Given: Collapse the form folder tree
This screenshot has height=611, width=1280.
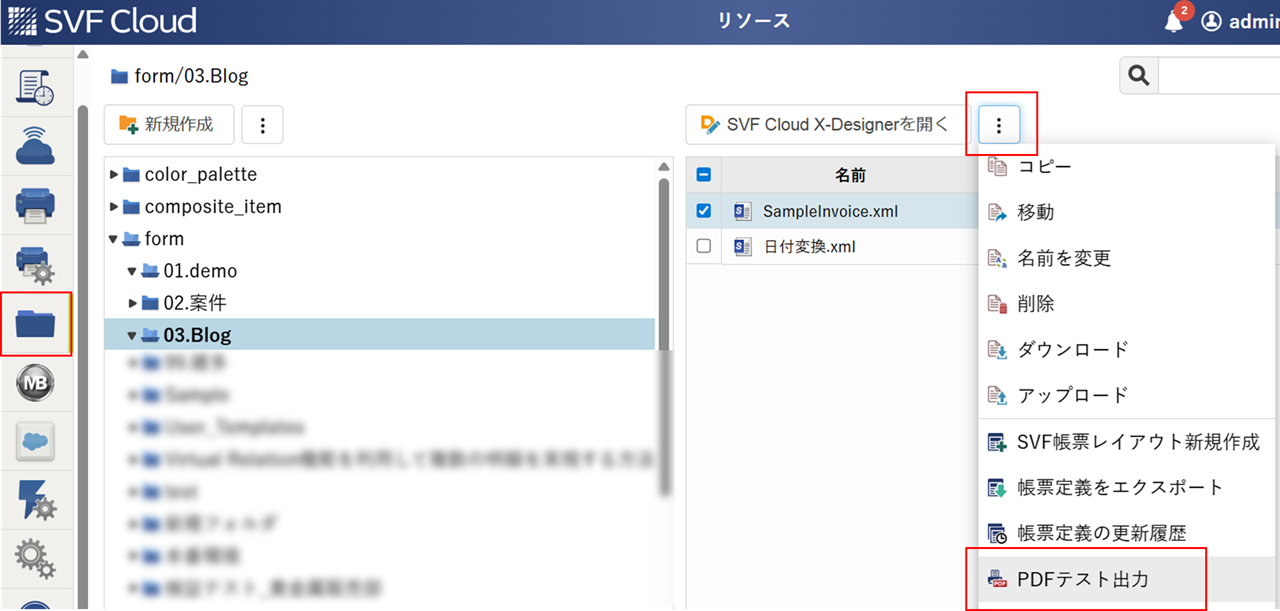Looking at the screenshot, I should [x=114, y=239].
